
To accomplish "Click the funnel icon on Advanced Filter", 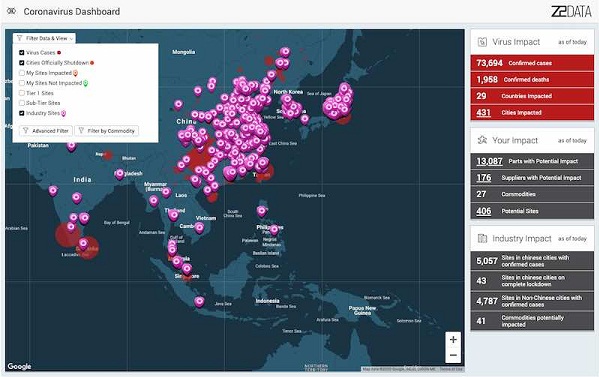I will pyautogui.click(x=26, y=131).
